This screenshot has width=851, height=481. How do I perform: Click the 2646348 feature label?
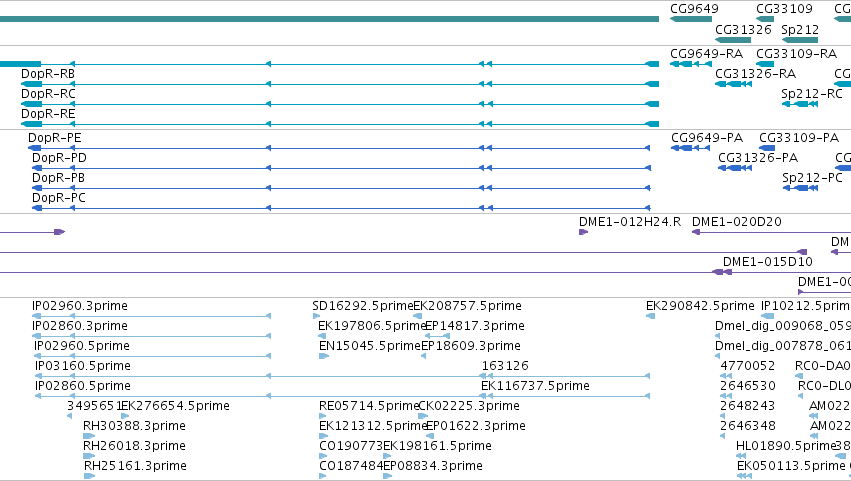tap(747, 426)
